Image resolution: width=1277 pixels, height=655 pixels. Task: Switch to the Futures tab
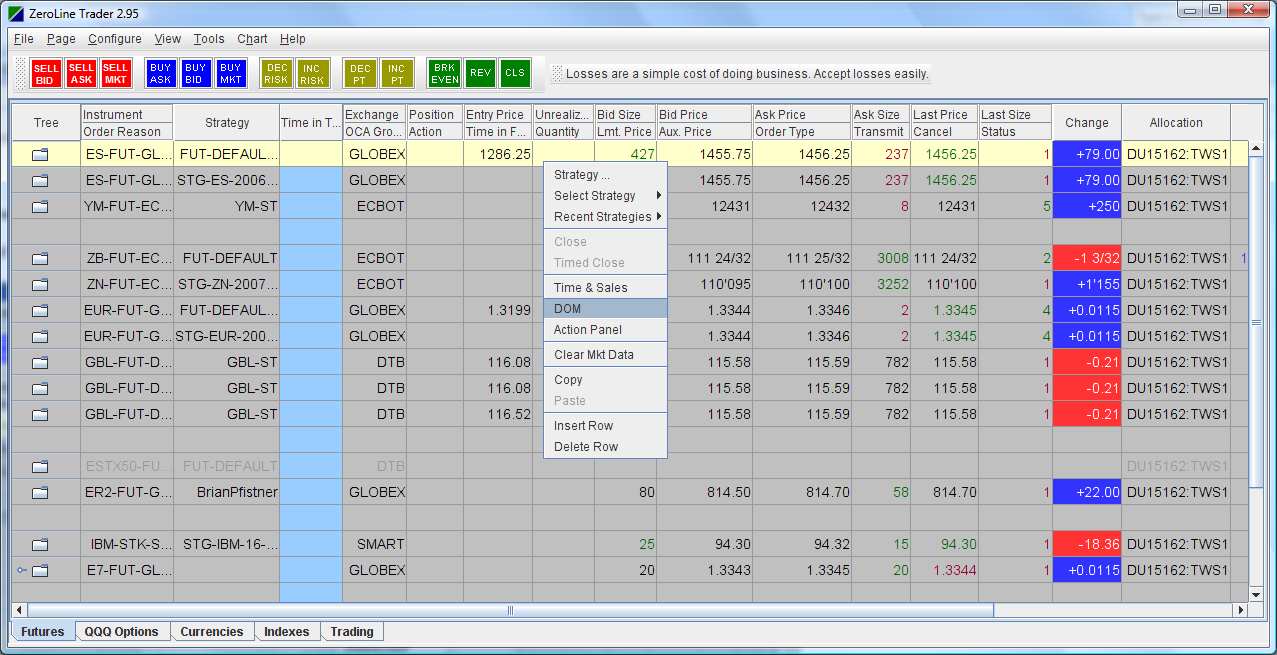pos(43,632)
